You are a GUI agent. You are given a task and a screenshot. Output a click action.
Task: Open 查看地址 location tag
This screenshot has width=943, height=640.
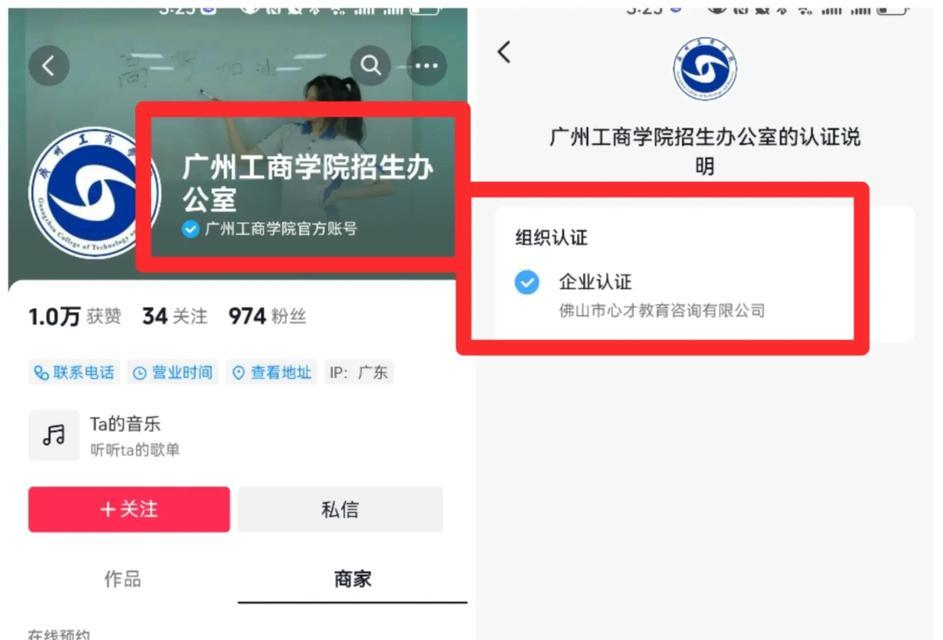(271, 372)
